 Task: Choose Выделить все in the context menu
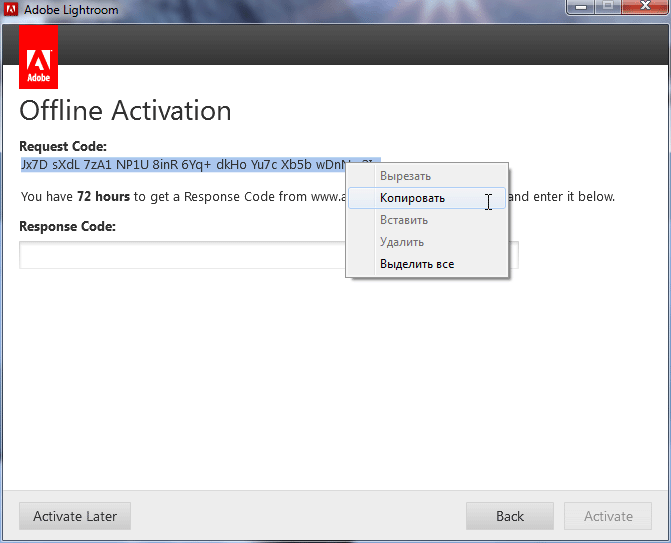pos(427,264)
